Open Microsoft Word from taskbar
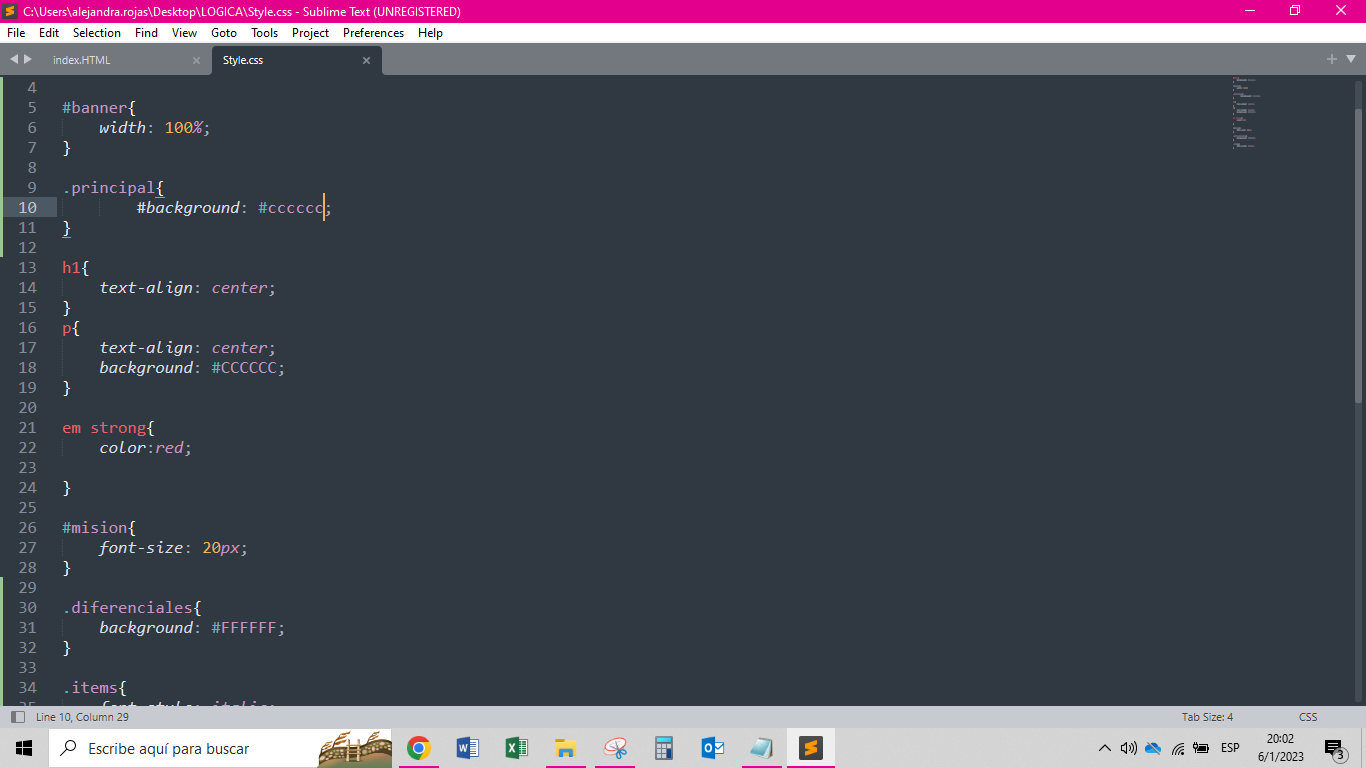The height and width of the screenshot is (768, 1366). pos(467,748)
